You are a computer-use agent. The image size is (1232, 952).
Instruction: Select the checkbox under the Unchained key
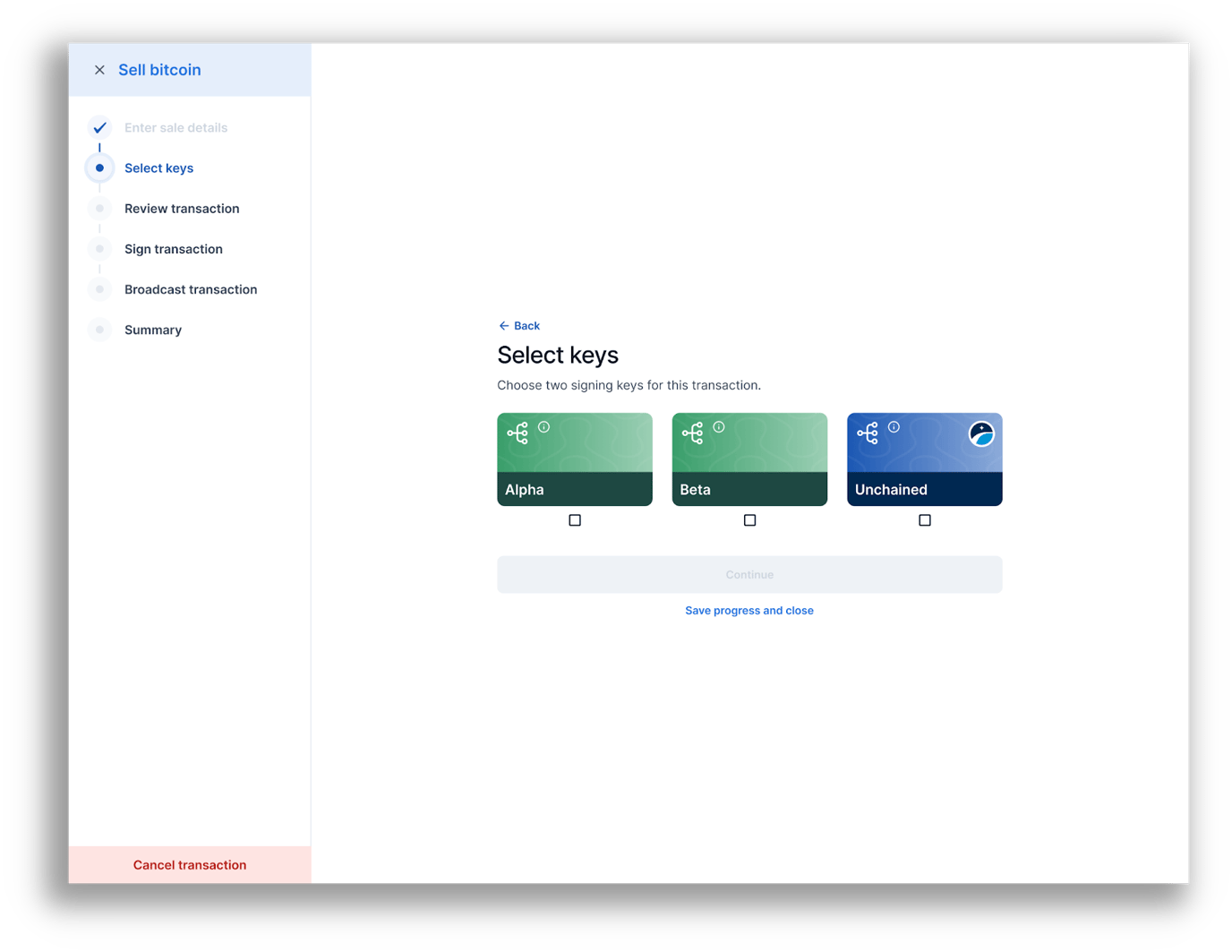point(925,520)
